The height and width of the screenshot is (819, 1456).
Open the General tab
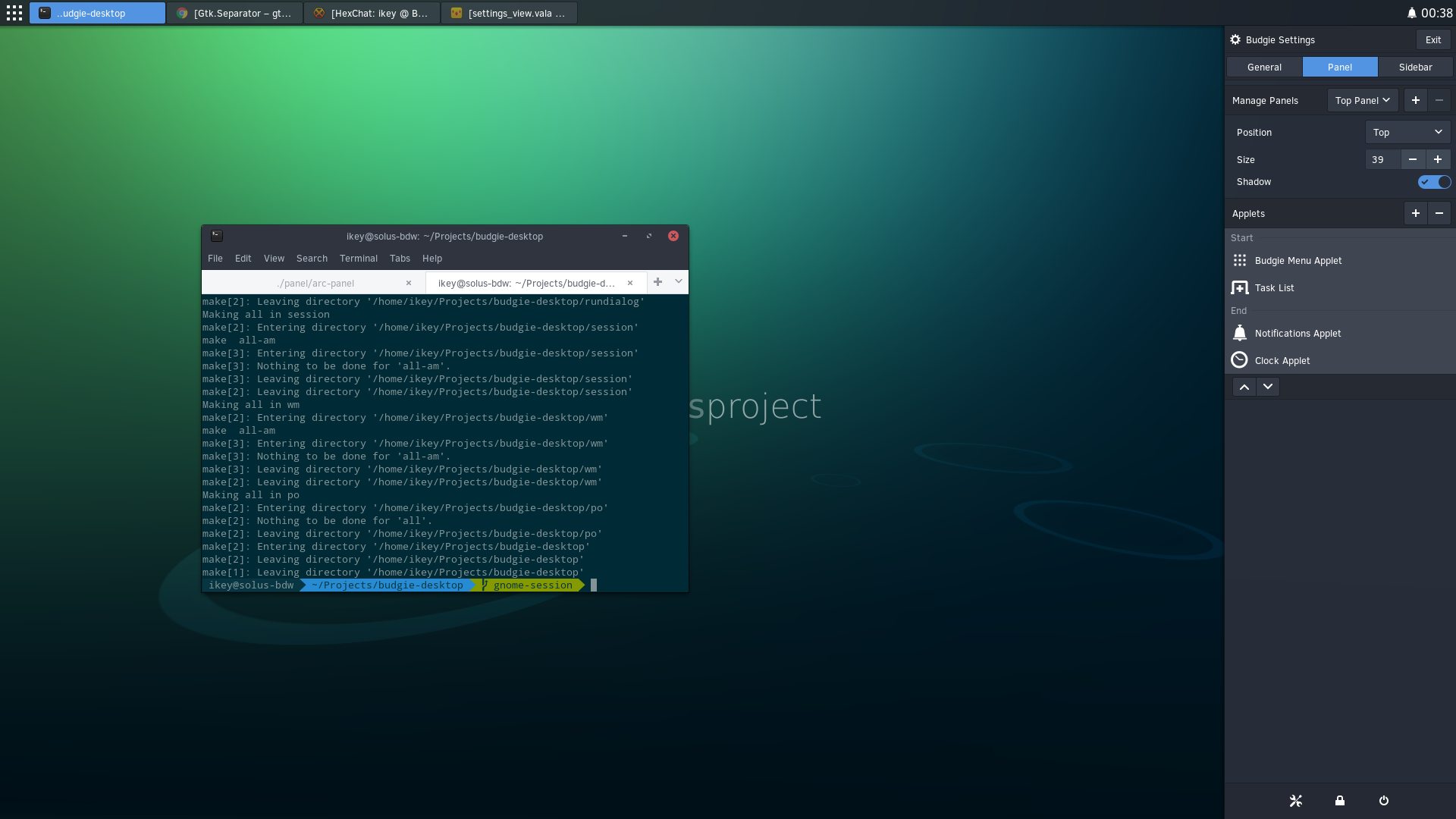pos(1264,67)
